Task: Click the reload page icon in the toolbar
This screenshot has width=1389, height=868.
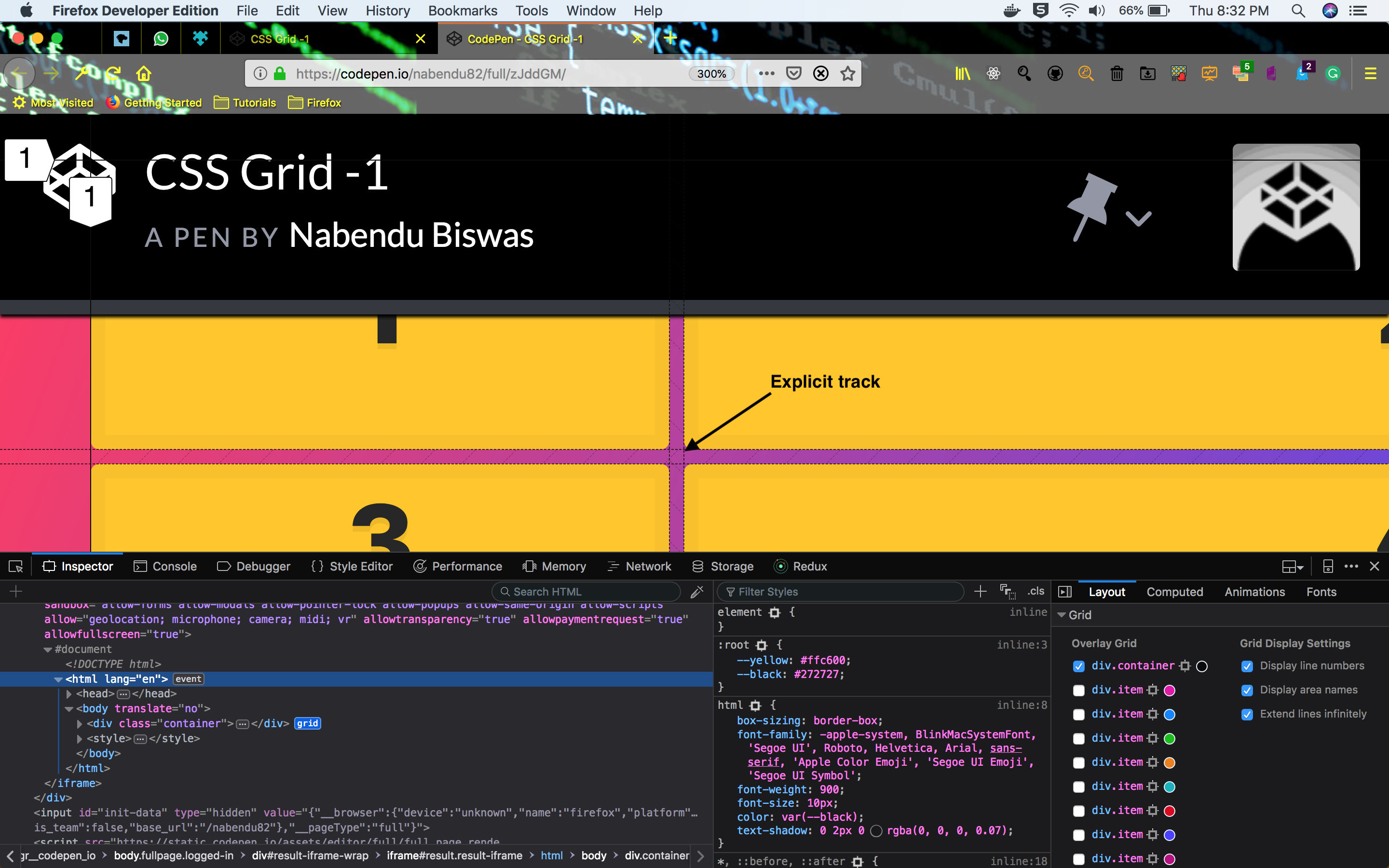Action: [113, 73]
